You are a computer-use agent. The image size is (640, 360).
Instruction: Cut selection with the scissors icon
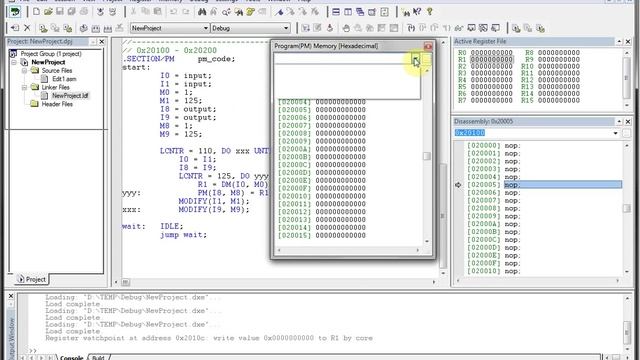pyautogui.click(x=133, y=12)
